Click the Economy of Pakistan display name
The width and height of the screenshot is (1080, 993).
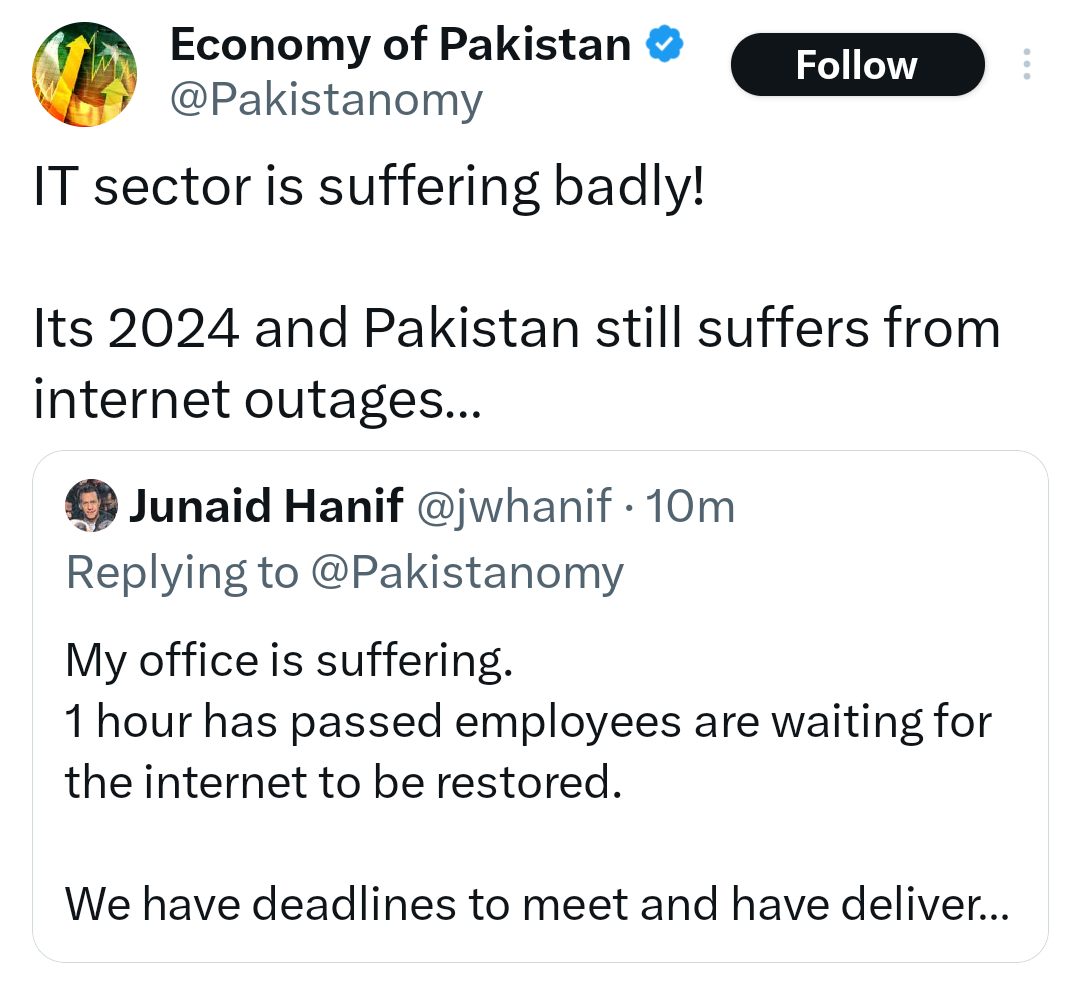pos(400,45)
